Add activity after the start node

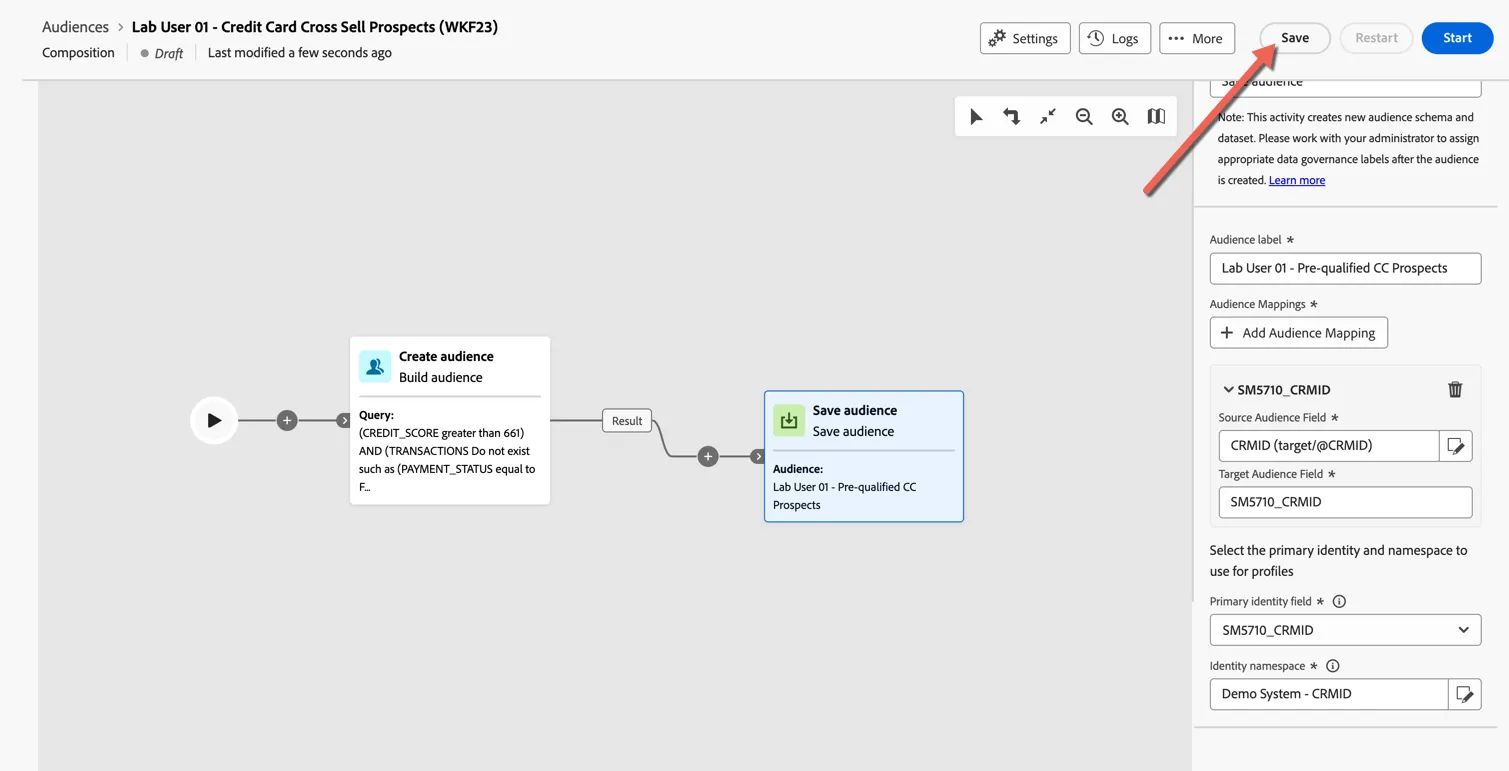coord(287,420)
